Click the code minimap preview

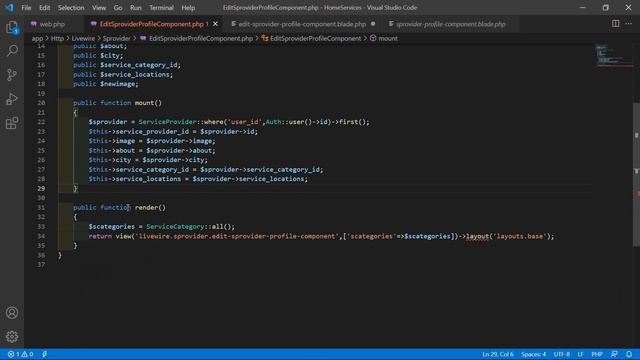[612, 56]
